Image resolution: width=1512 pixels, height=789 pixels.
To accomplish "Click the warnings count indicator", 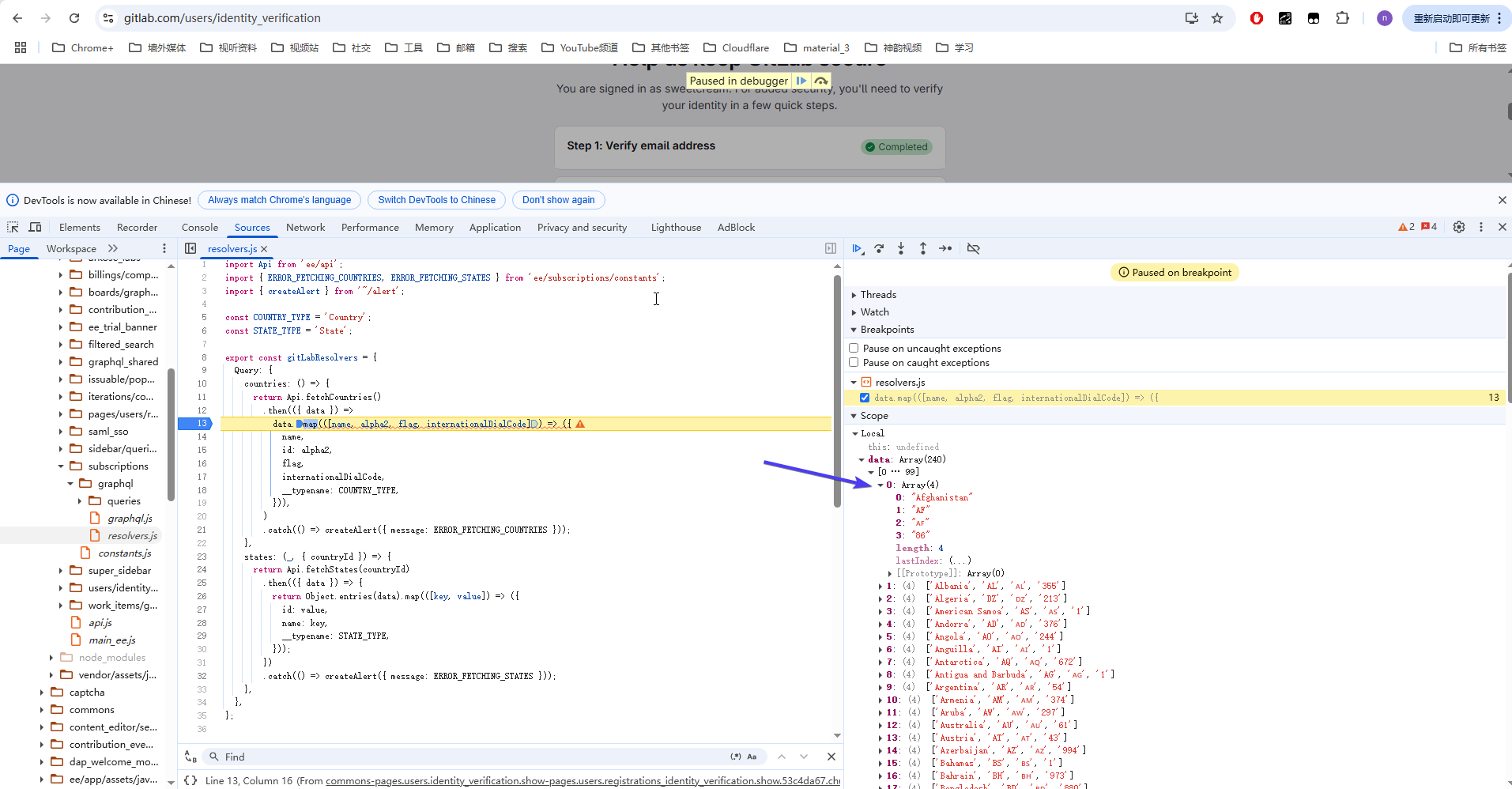I will (x=1407, y=227).
